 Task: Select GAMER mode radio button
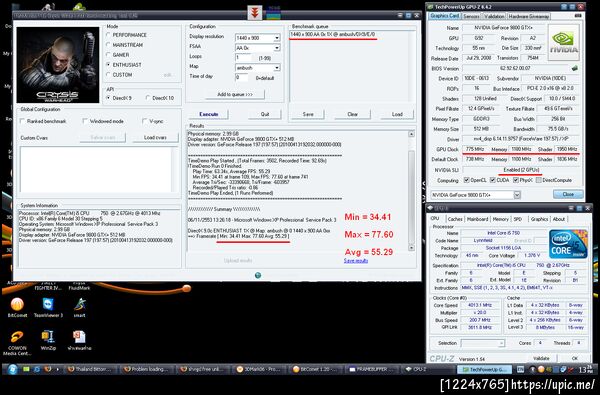(109, 55)
